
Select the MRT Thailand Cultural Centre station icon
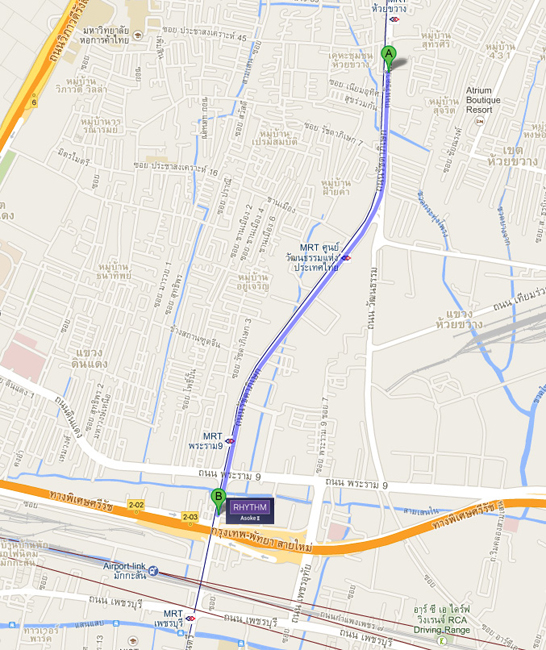pos(346,258)
